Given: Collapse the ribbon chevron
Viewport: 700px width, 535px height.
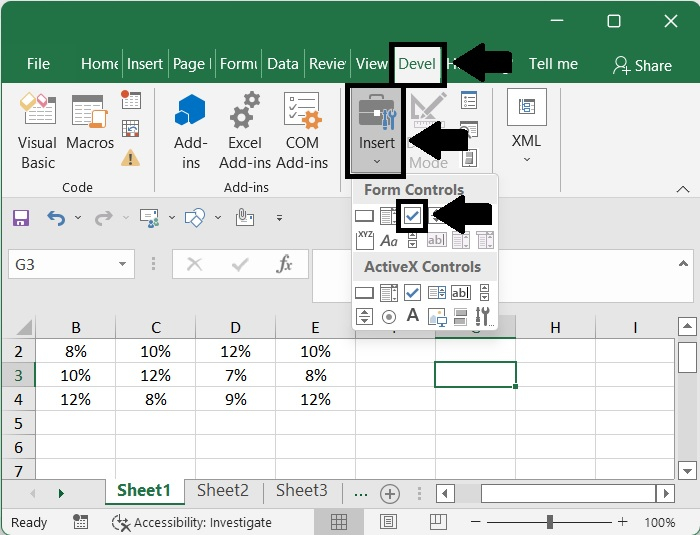Looking at the screenshot, I should [683, 189].
